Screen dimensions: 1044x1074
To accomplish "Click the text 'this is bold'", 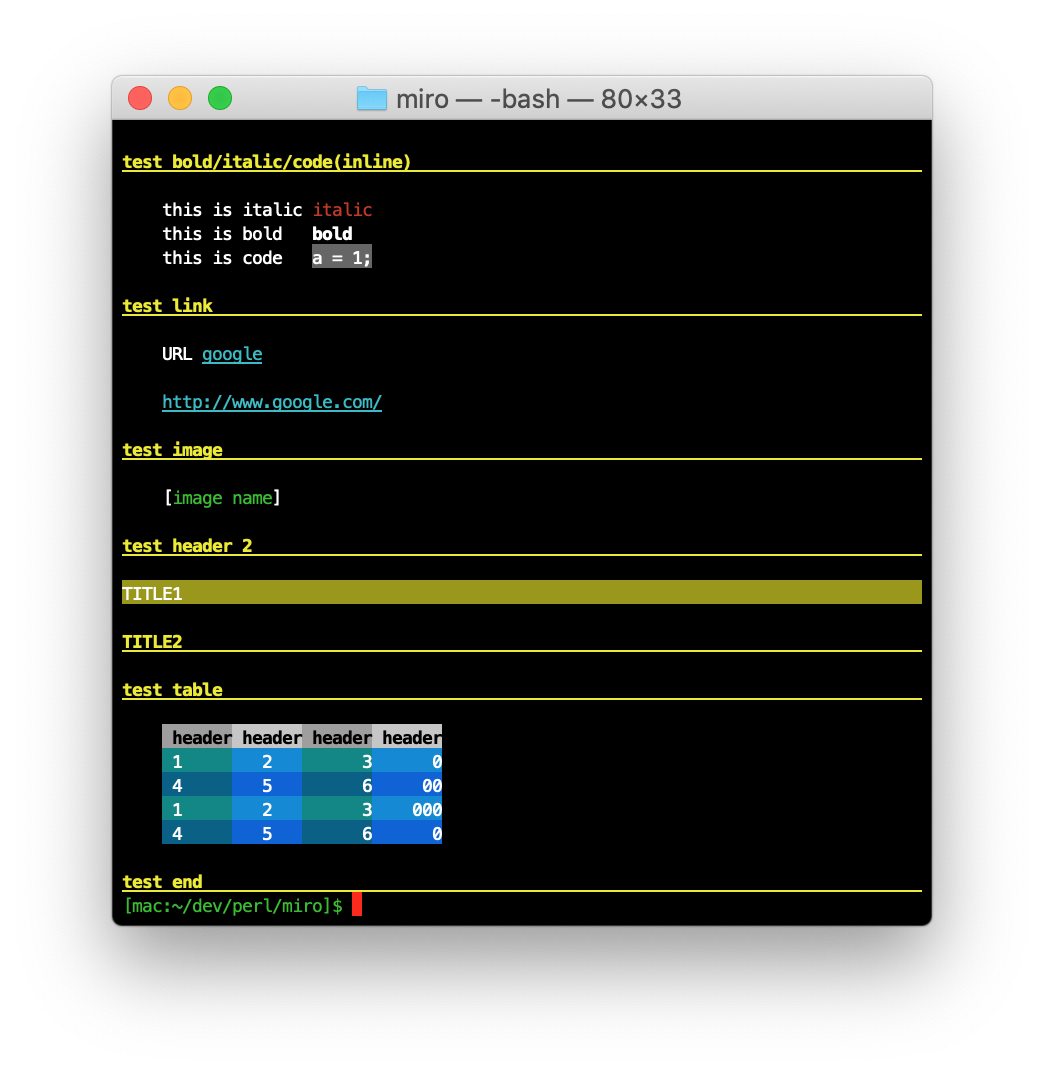I will click(222, 234).
